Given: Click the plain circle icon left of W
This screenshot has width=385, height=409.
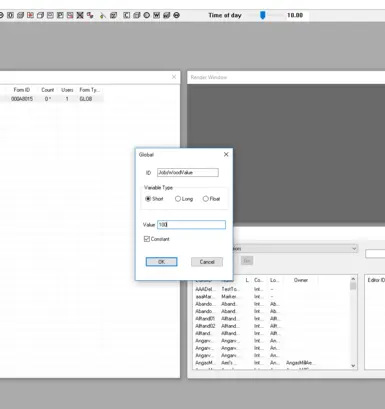Looking at the screenshot, I should coord(147,15).
